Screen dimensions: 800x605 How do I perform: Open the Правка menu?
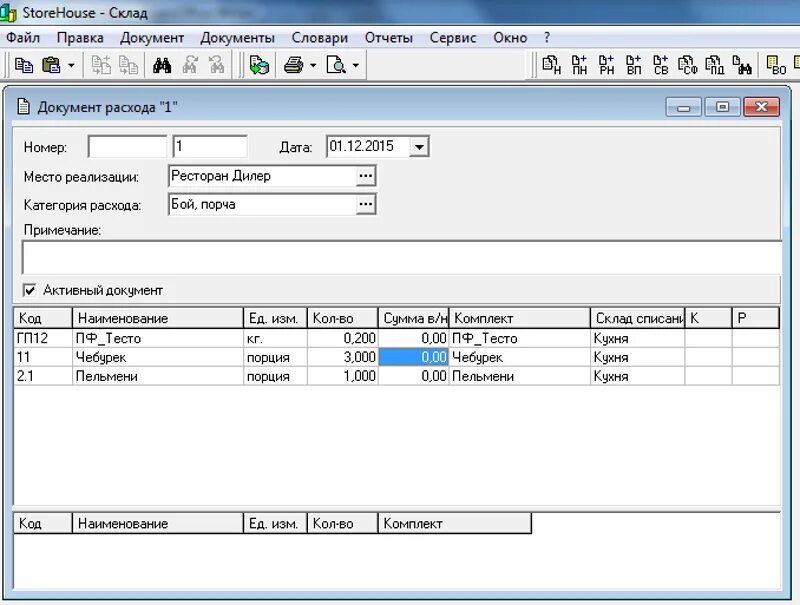coord(80,38)
